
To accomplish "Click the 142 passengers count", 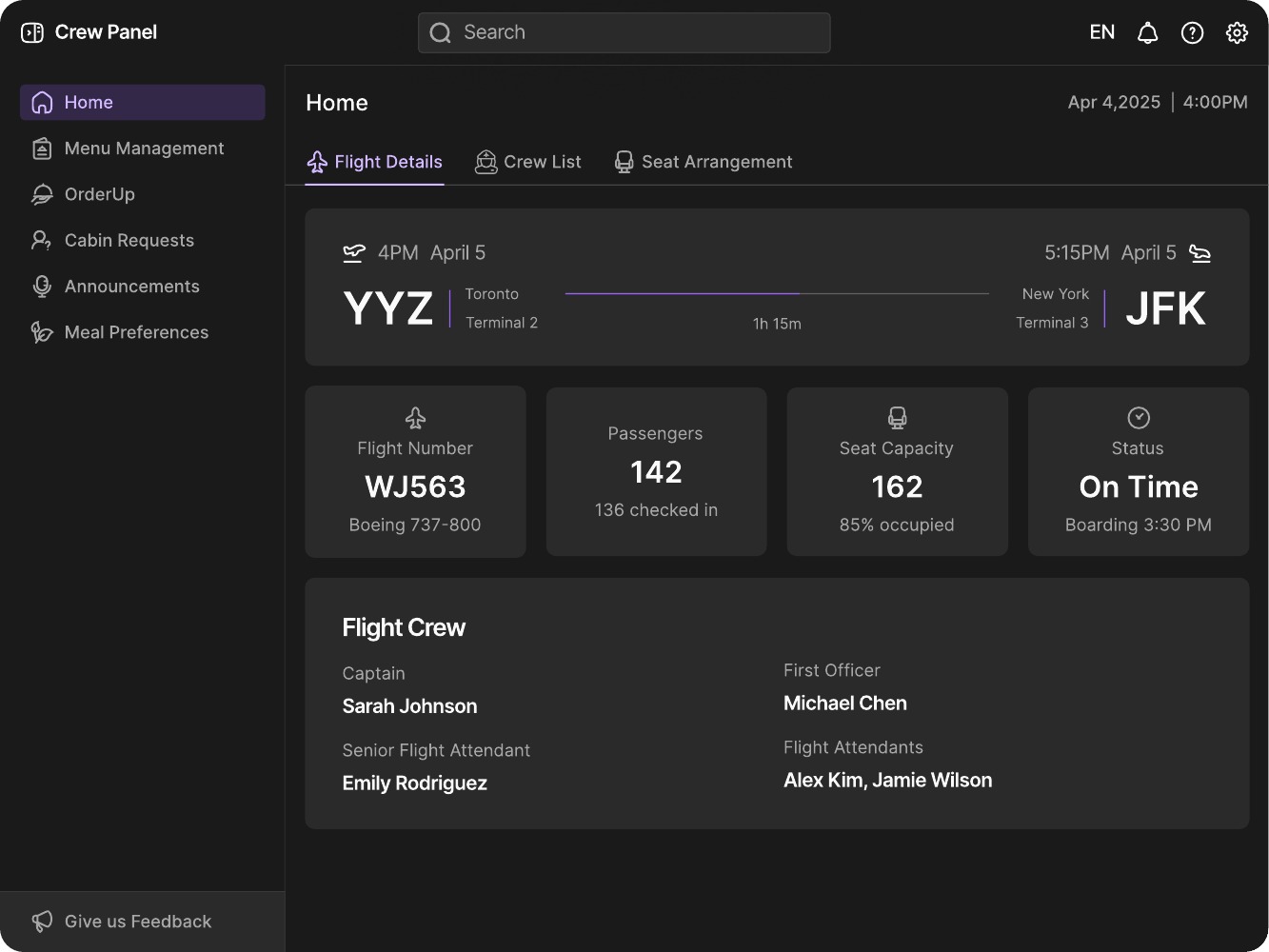I will pos(656,472).
